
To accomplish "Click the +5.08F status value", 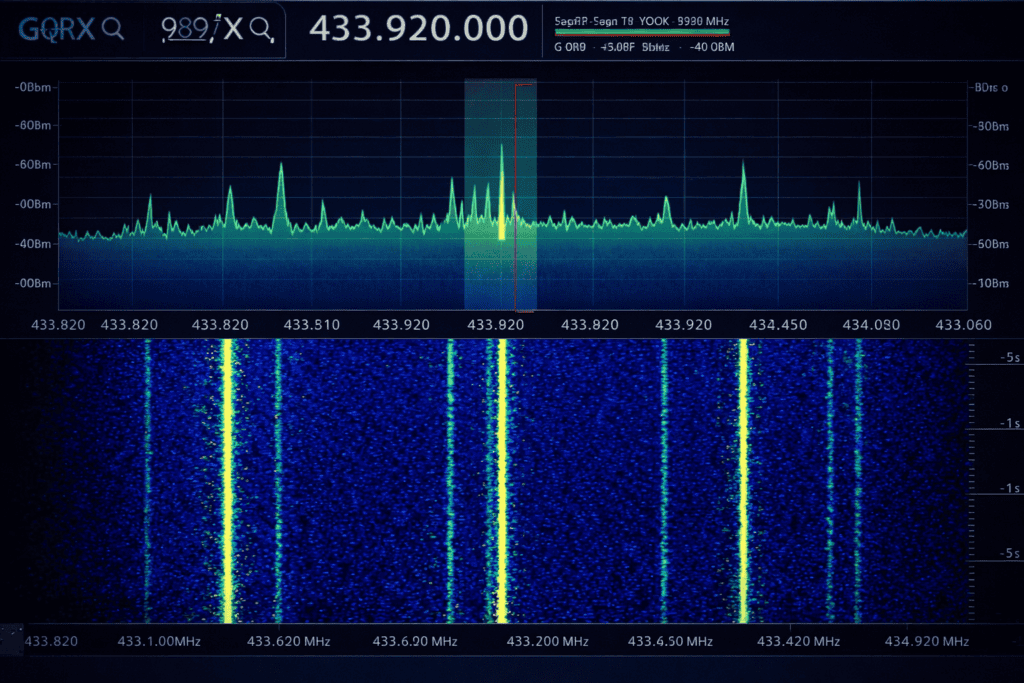I will (617, 47).
